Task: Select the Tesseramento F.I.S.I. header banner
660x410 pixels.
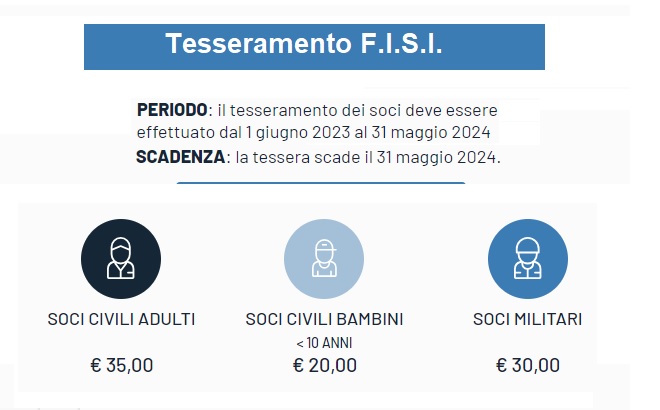Action: coord(314,47)
